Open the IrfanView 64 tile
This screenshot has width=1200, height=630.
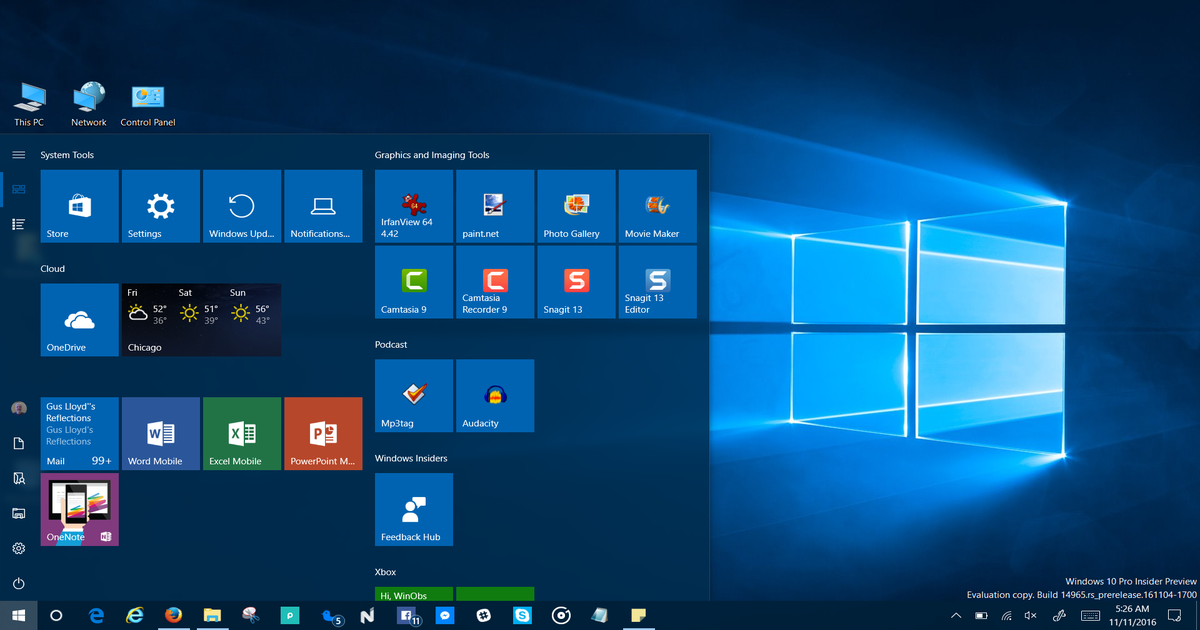pyautogui.click(x=413, y=206)
